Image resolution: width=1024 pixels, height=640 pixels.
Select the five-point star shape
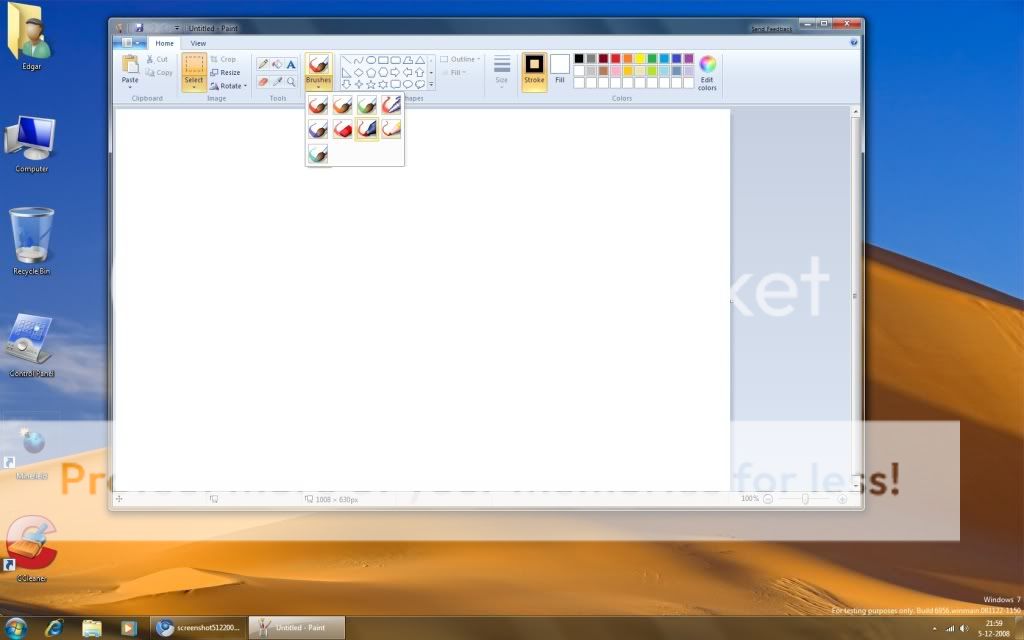point(371,85)
